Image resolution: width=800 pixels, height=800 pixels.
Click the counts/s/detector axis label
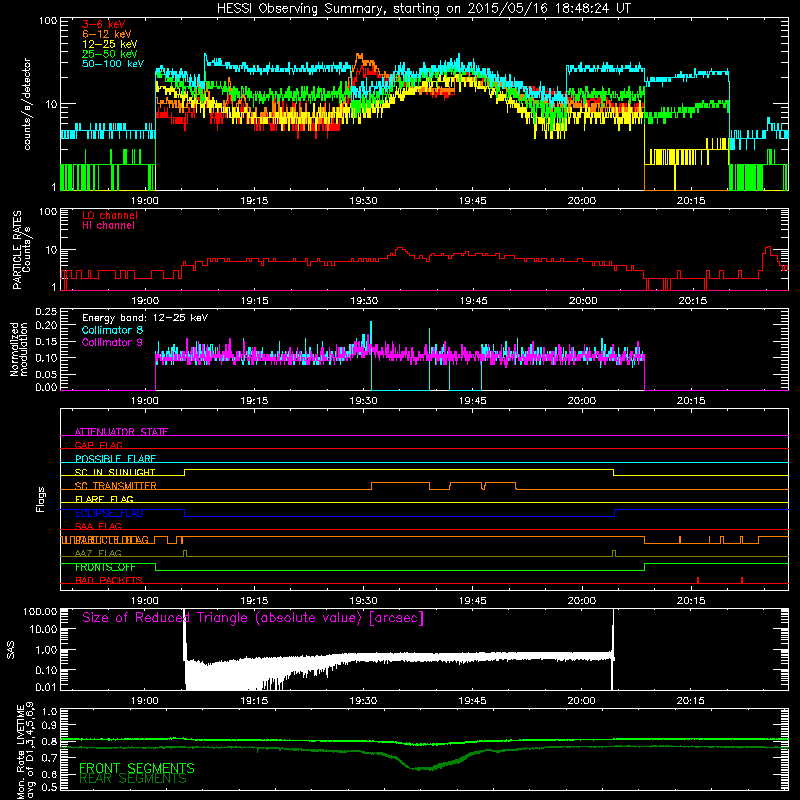point(27,104)
